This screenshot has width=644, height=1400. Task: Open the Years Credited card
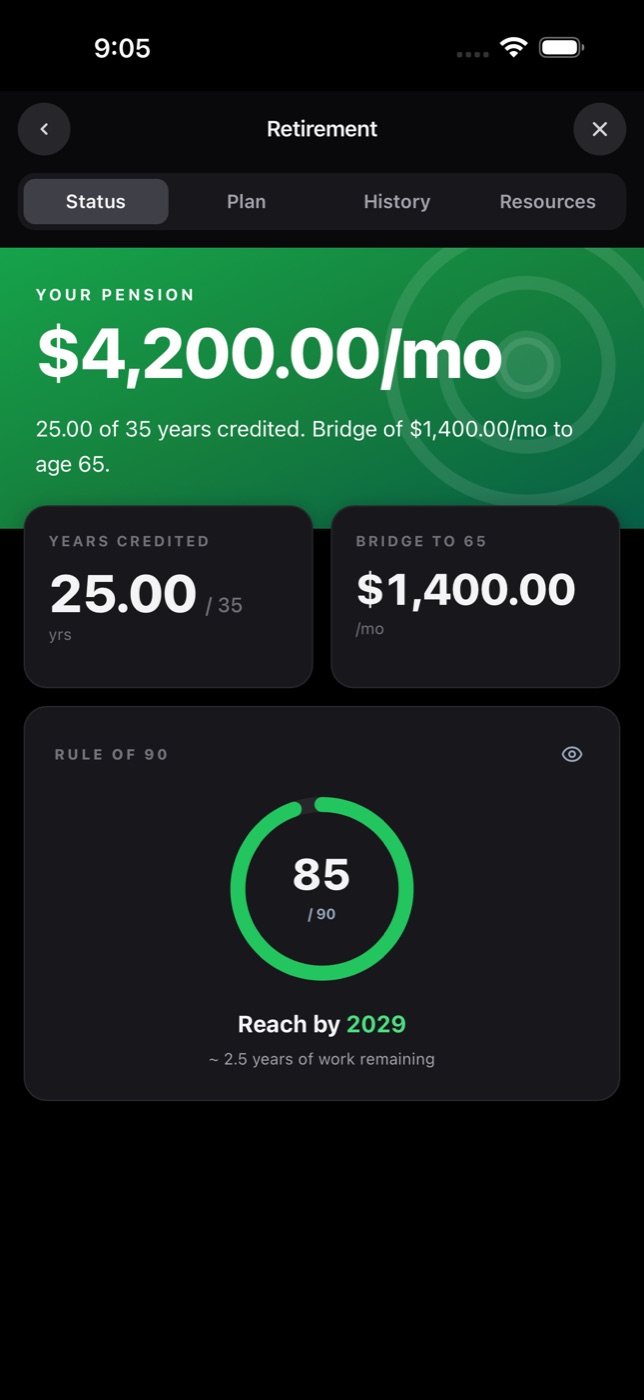click(x=168, y=597)
